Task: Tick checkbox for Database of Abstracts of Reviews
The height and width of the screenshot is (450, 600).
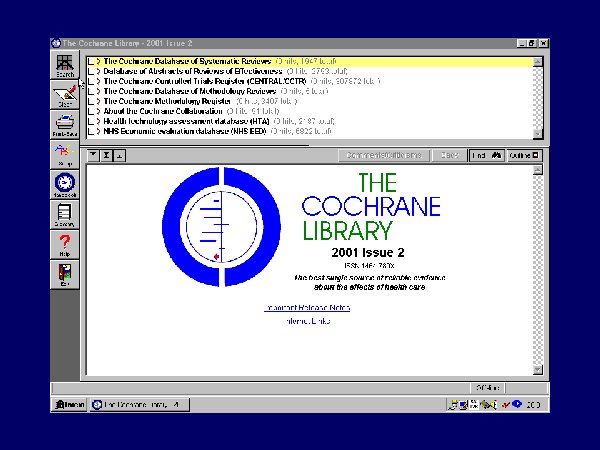Action: [91, 71]
